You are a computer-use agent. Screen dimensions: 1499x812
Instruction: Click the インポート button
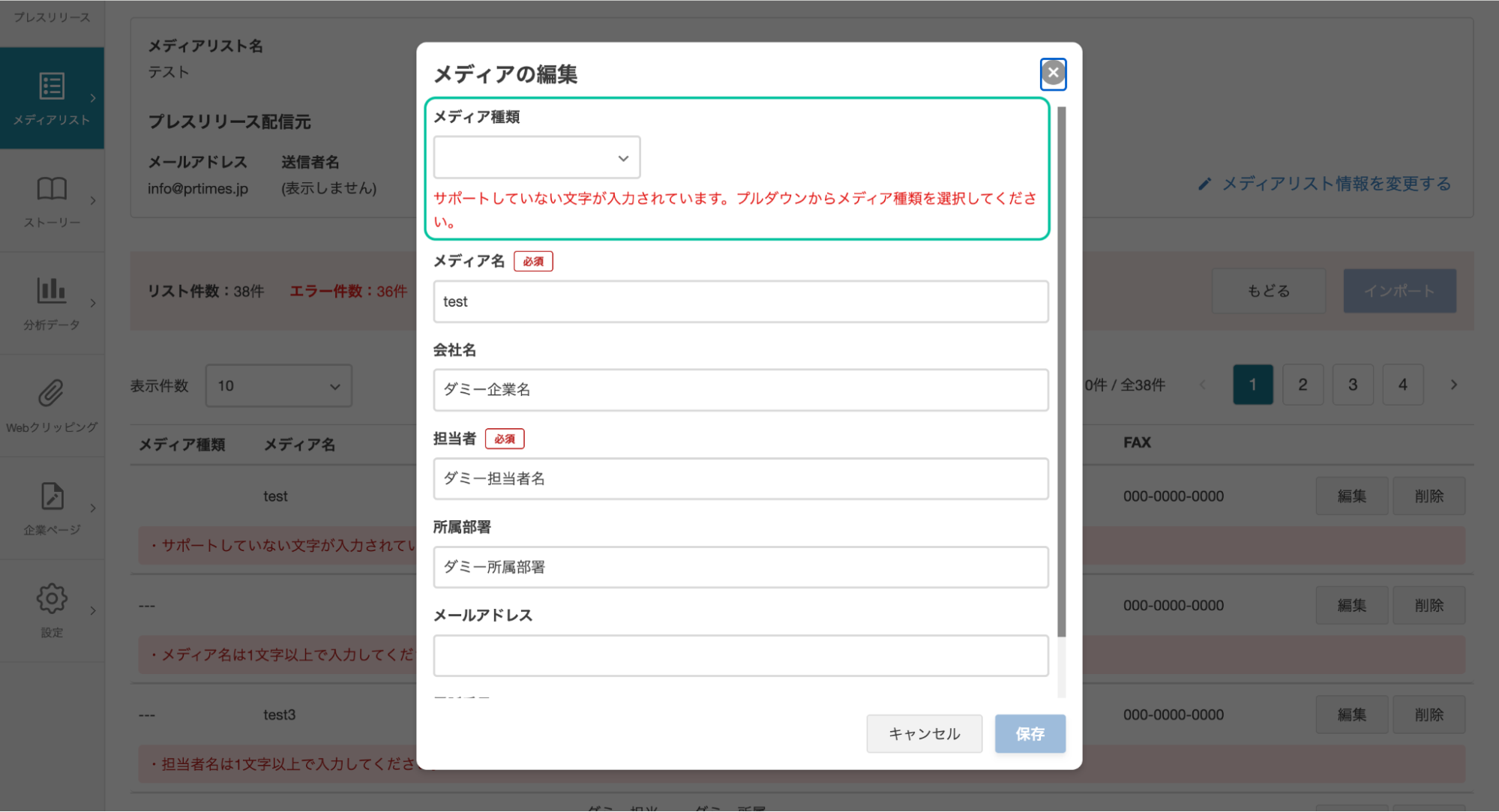coord(1399,291)
